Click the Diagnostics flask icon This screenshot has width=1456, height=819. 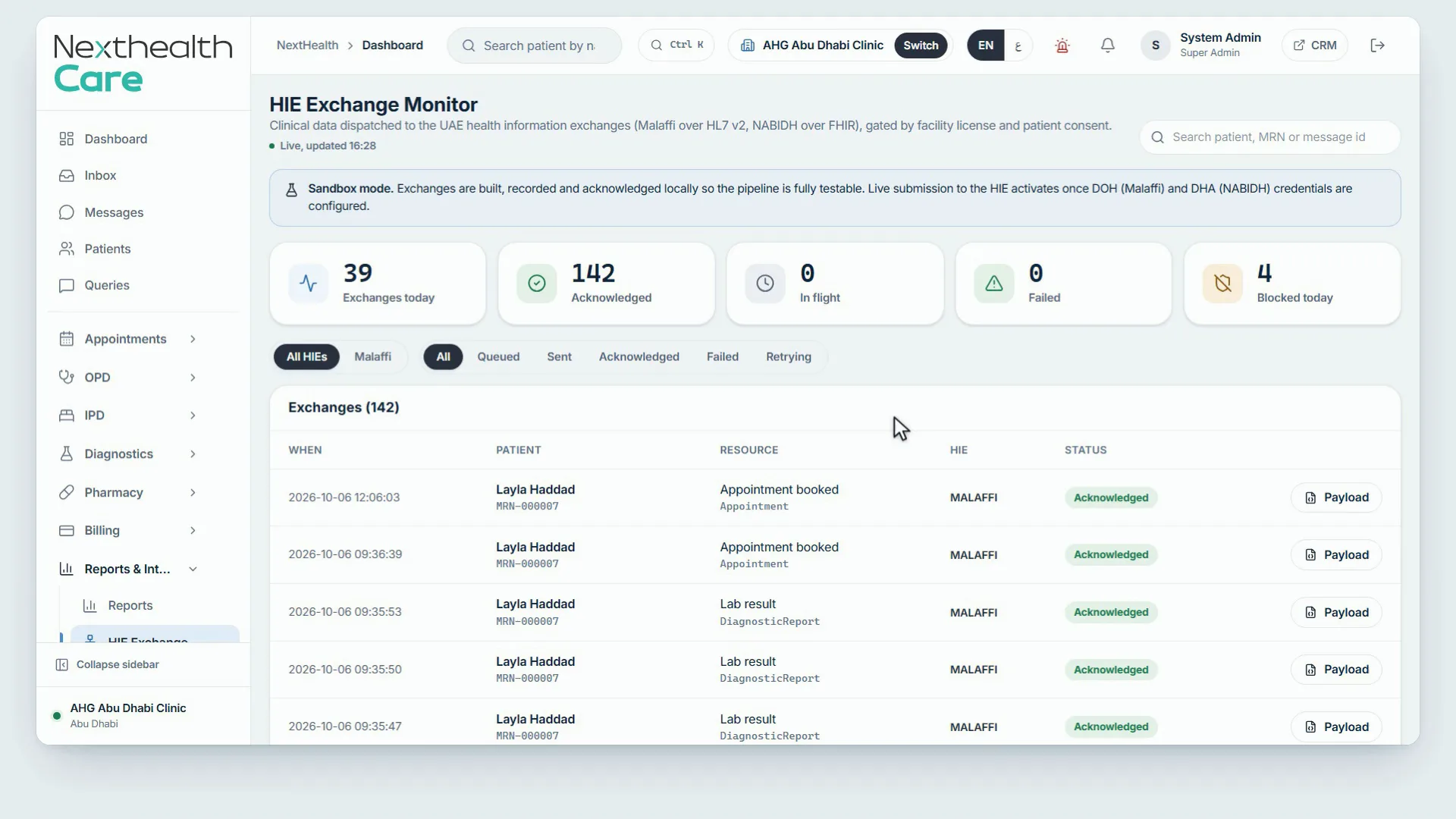pos(67,453)
